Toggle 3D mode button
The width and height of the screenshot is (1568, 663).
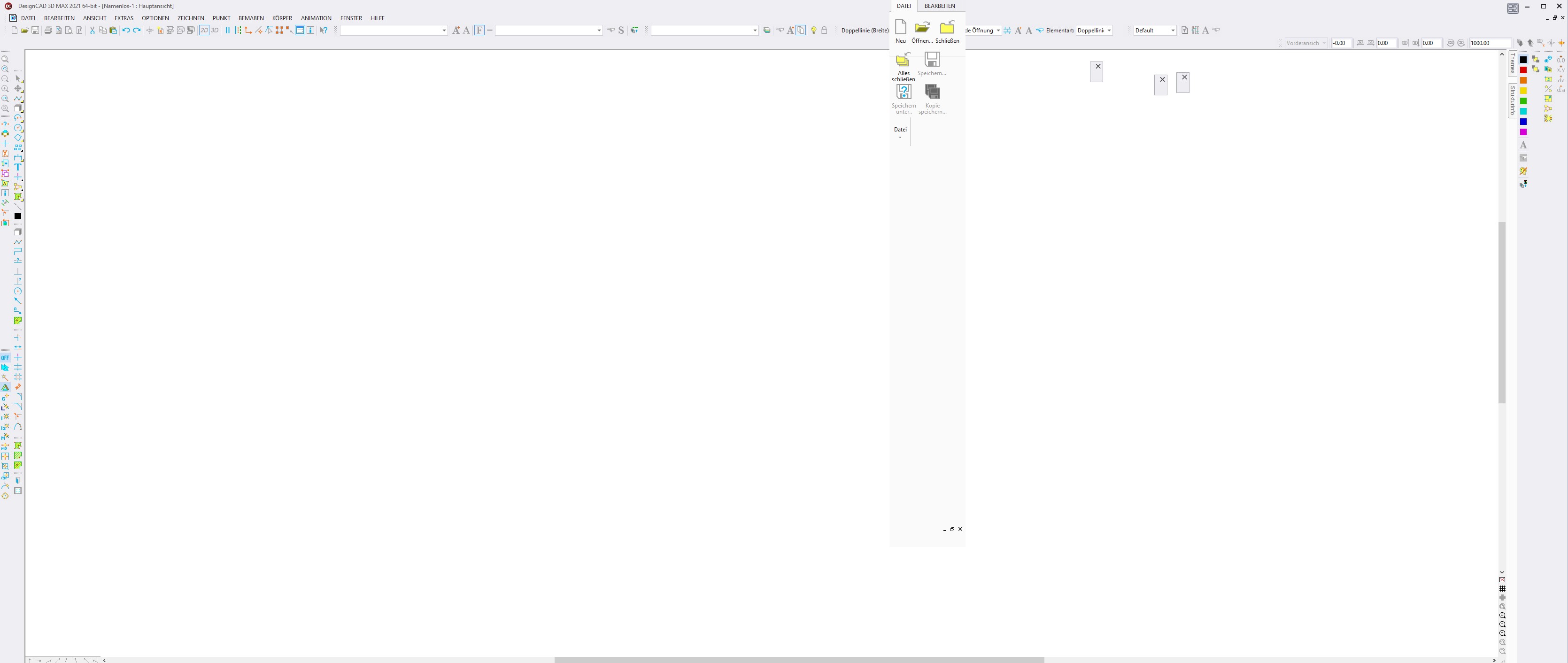[214, 31]
